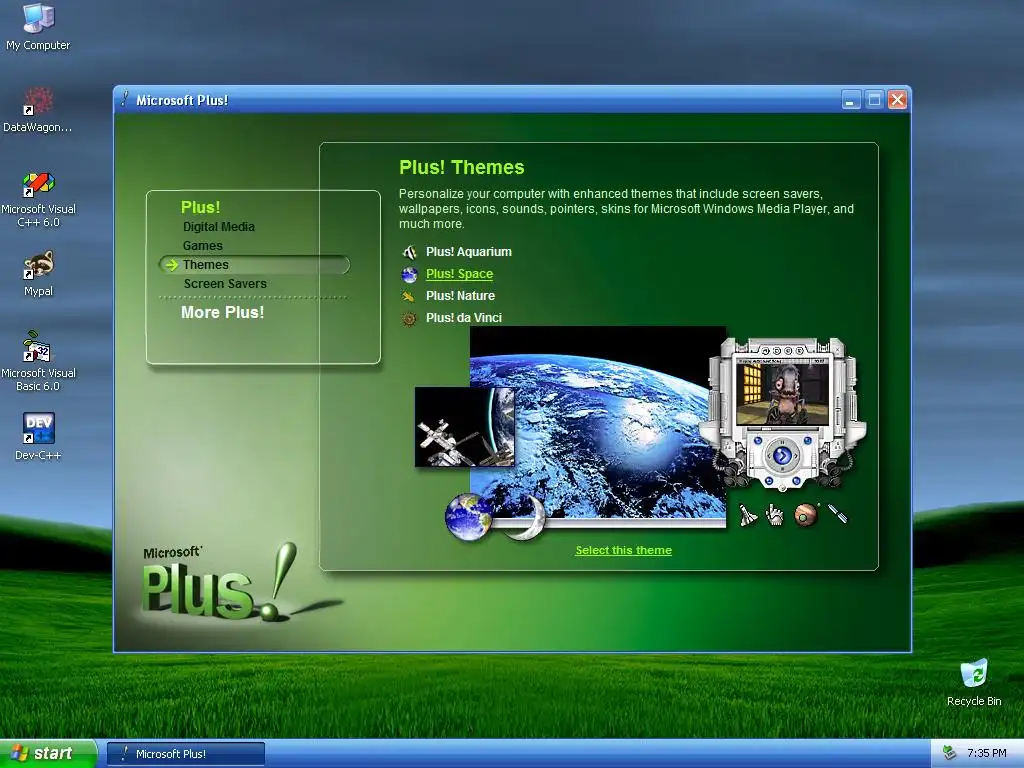
Task: Click the Select this theme link
Action: coord(624,550)
